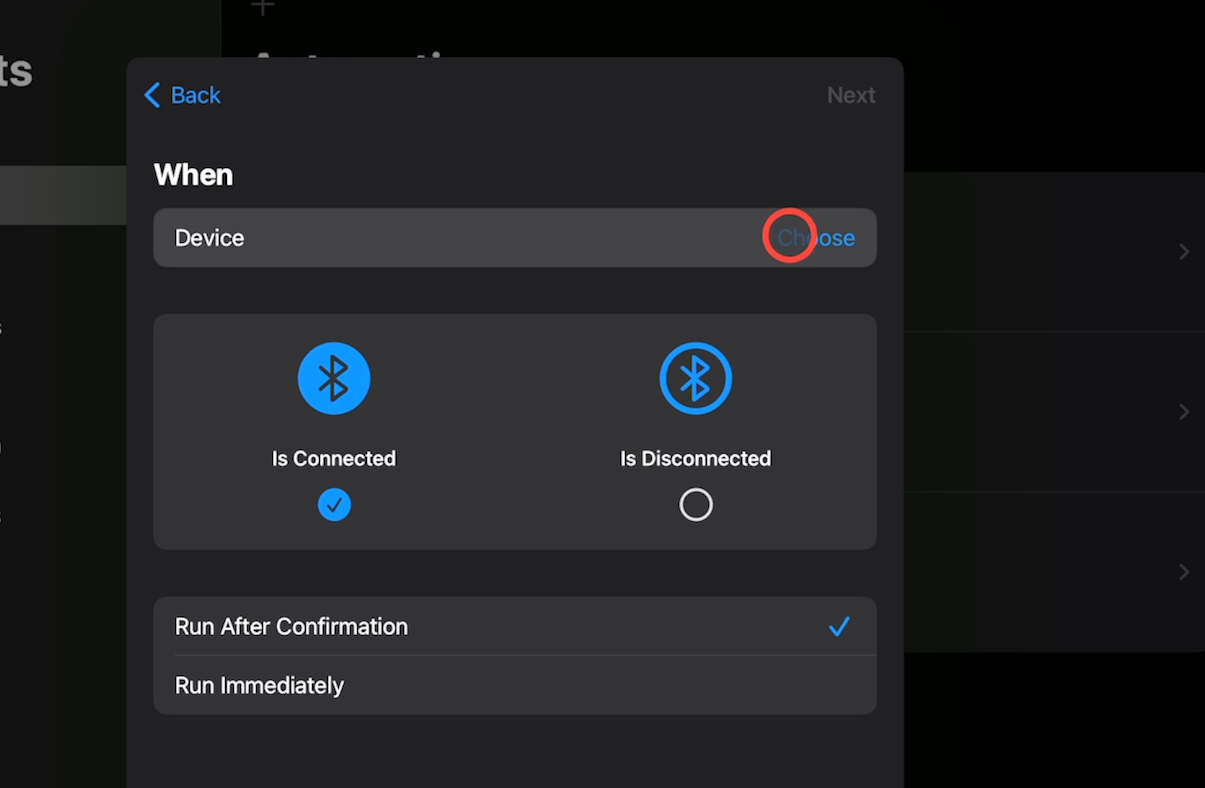Open first automation row chevron in background window
1205x788 pixels.
(1184, 252)
